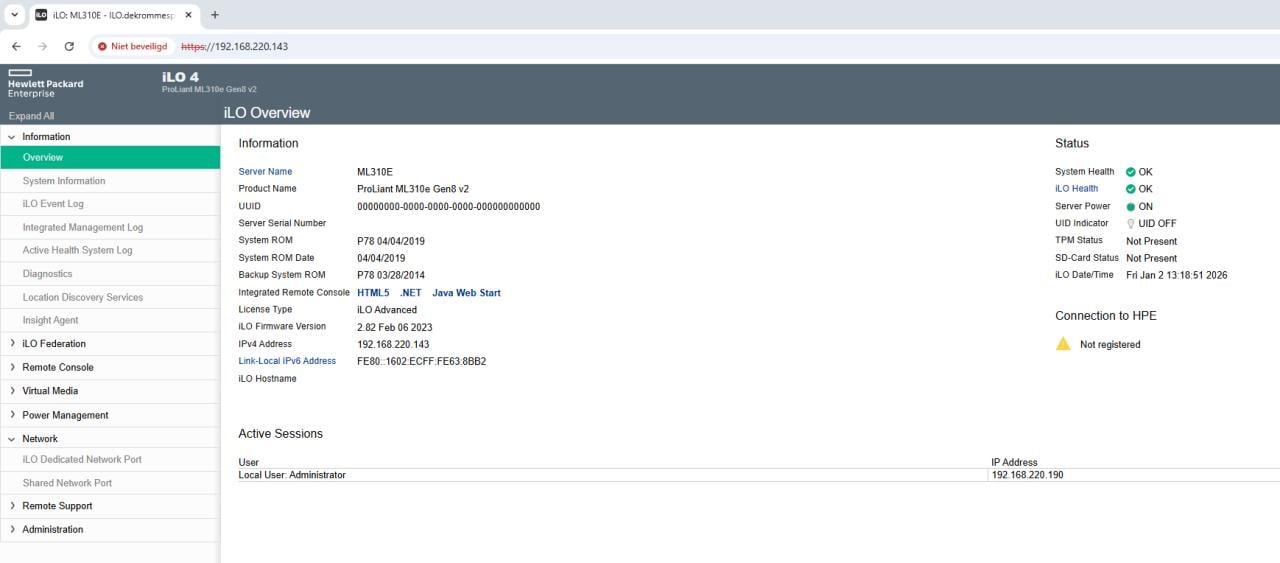The image size is (1280, 563).
Task: Click IPv4 Address value 192.168.220.143
Action: 393,344
